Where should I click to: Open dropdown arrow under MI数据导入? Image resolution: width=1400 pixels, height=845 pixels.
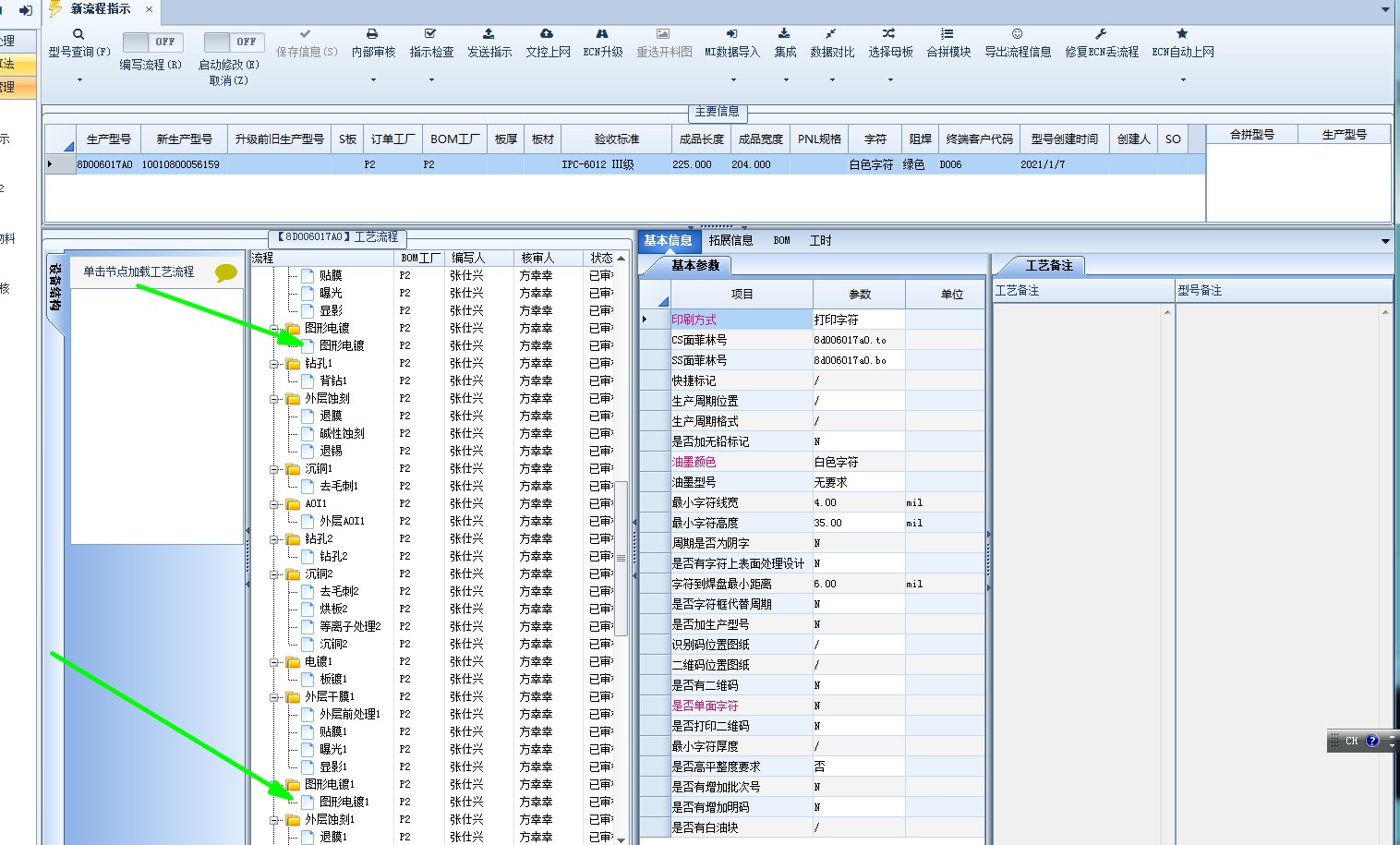pos(731,80)
